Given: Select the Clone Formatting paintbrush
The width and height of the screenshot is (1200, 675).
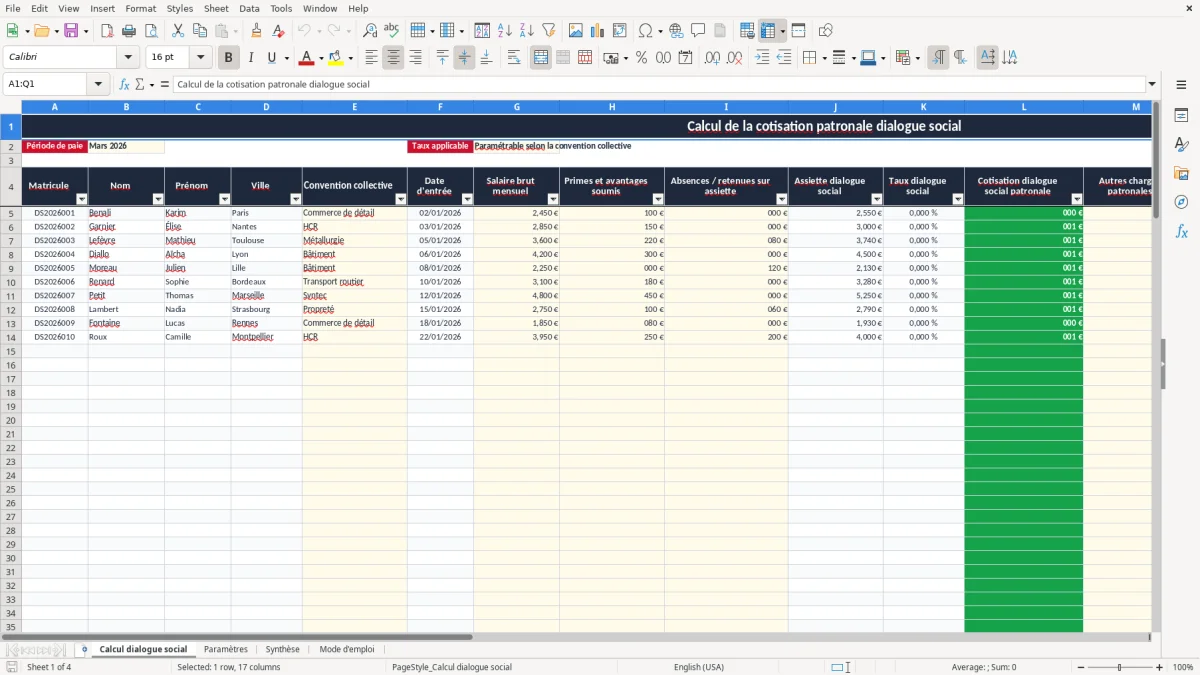Looking at the screenshot, I should pos(256,31).
